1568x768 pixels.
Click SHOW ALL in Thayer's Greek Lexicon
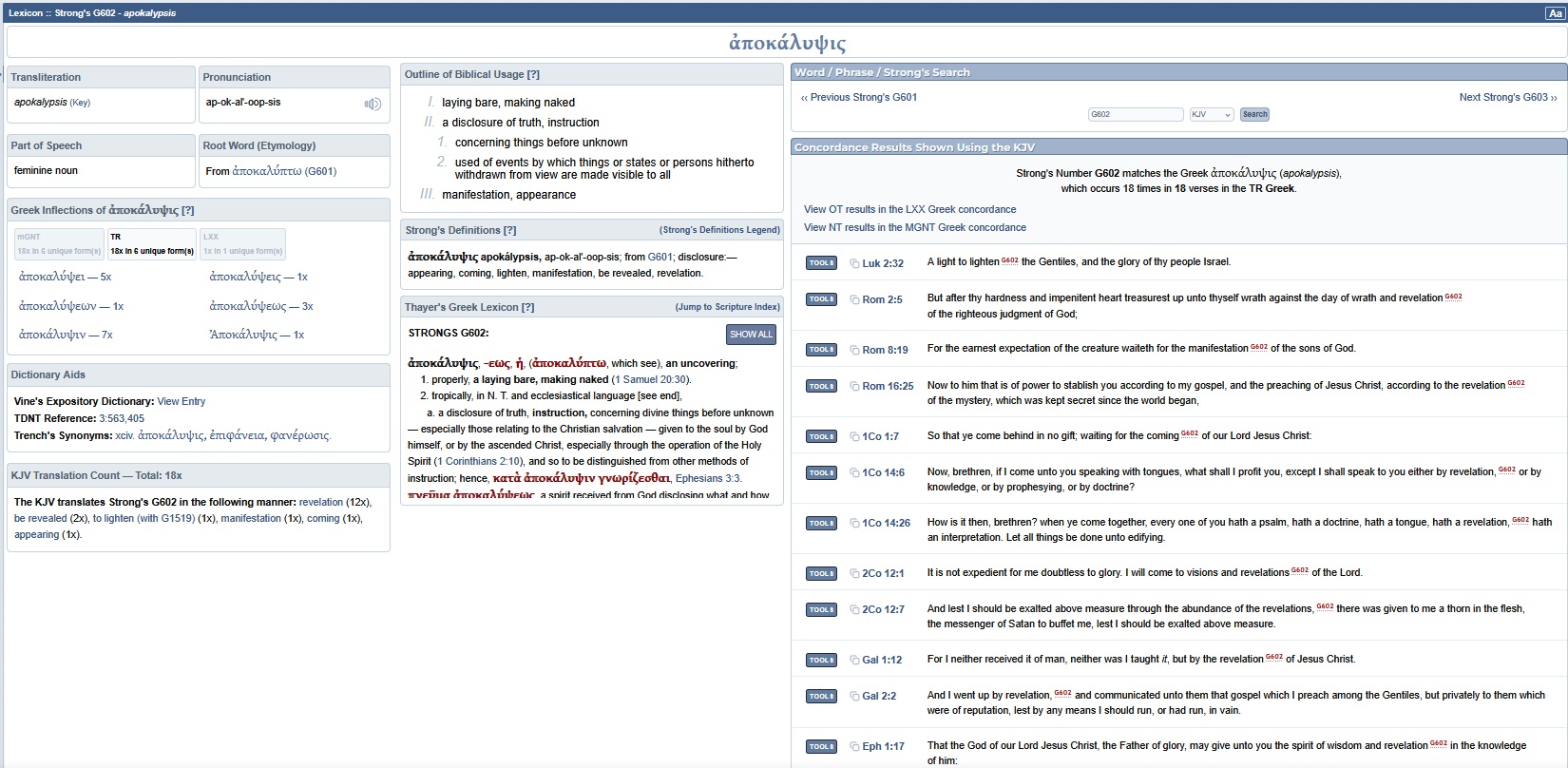(752, 335)
